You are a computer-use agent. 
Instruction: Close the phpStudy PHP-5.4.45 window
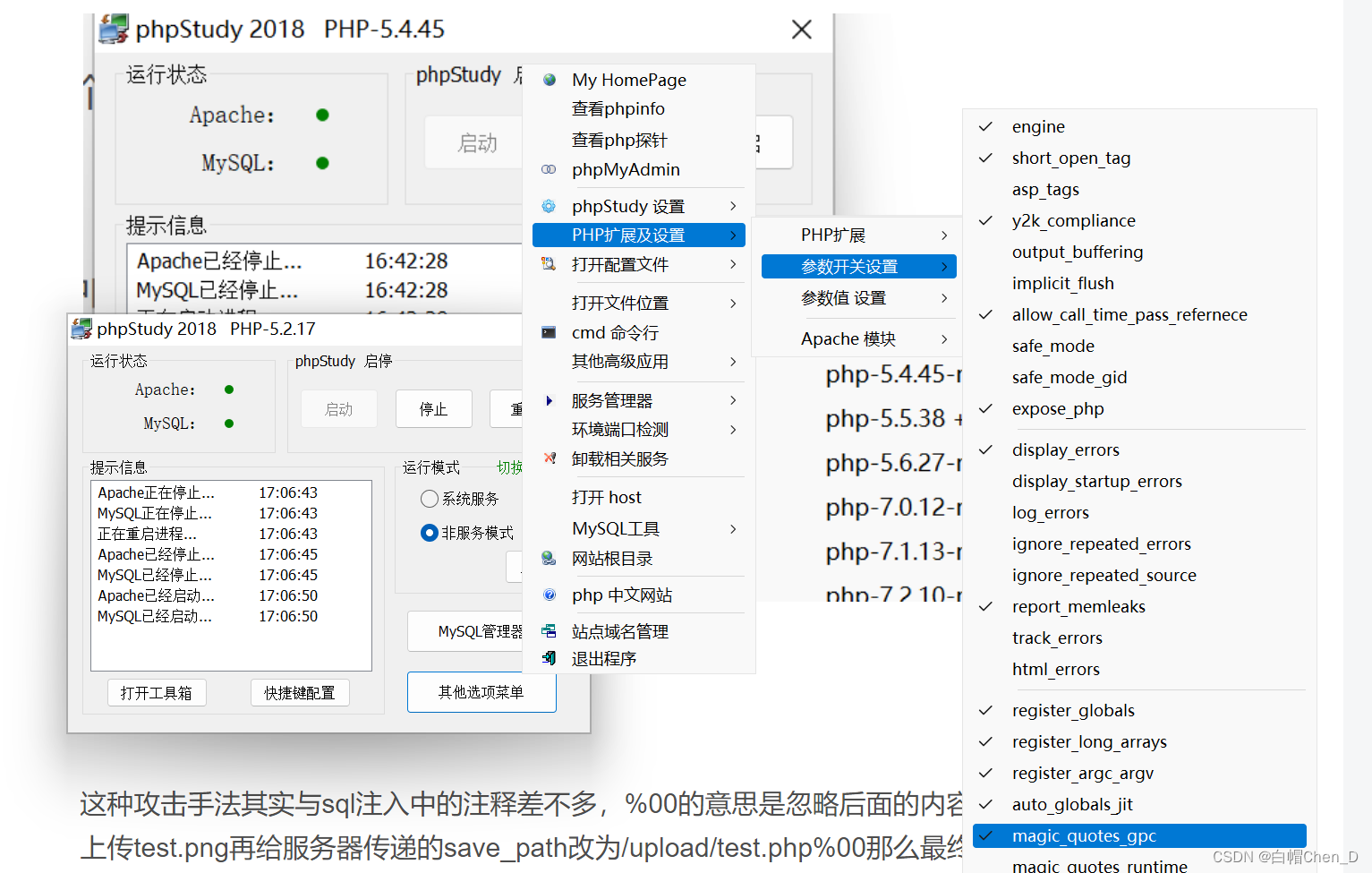[801, 30]
